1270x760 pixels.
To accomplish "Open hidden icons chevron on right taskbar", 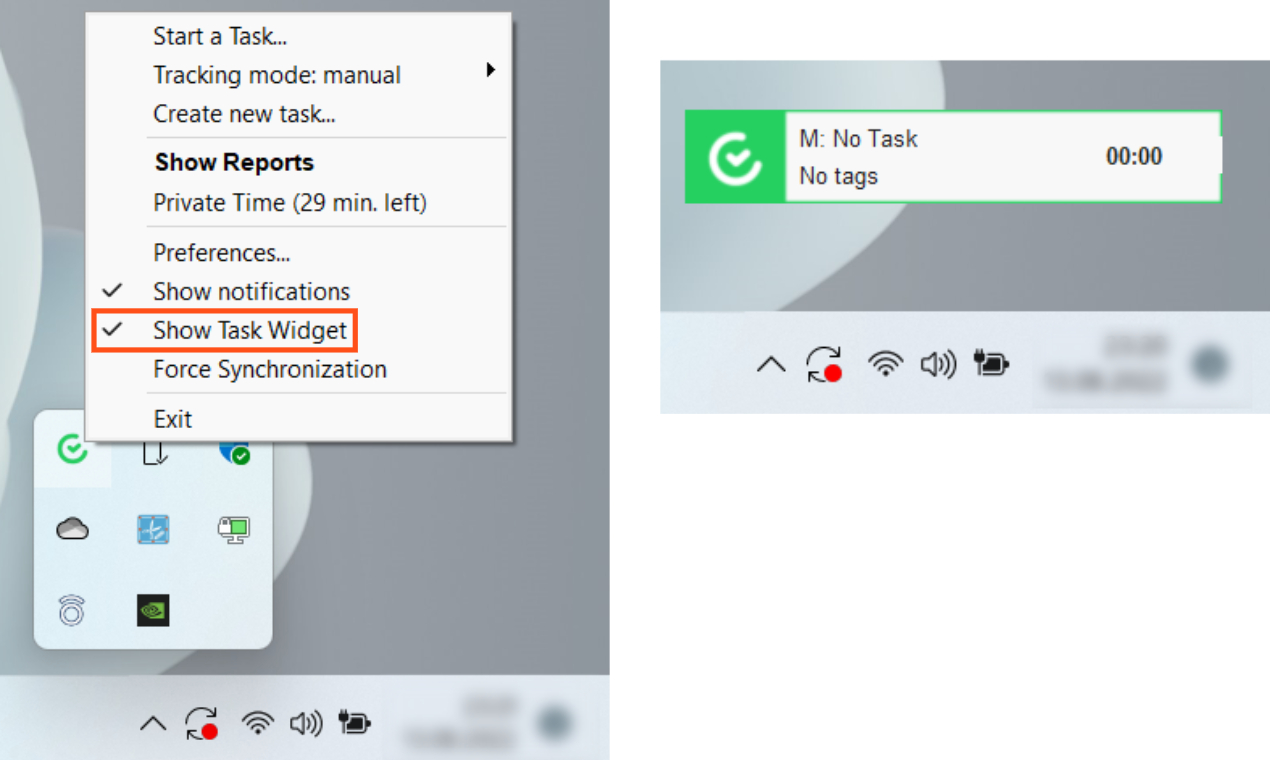I will point(771,365).
